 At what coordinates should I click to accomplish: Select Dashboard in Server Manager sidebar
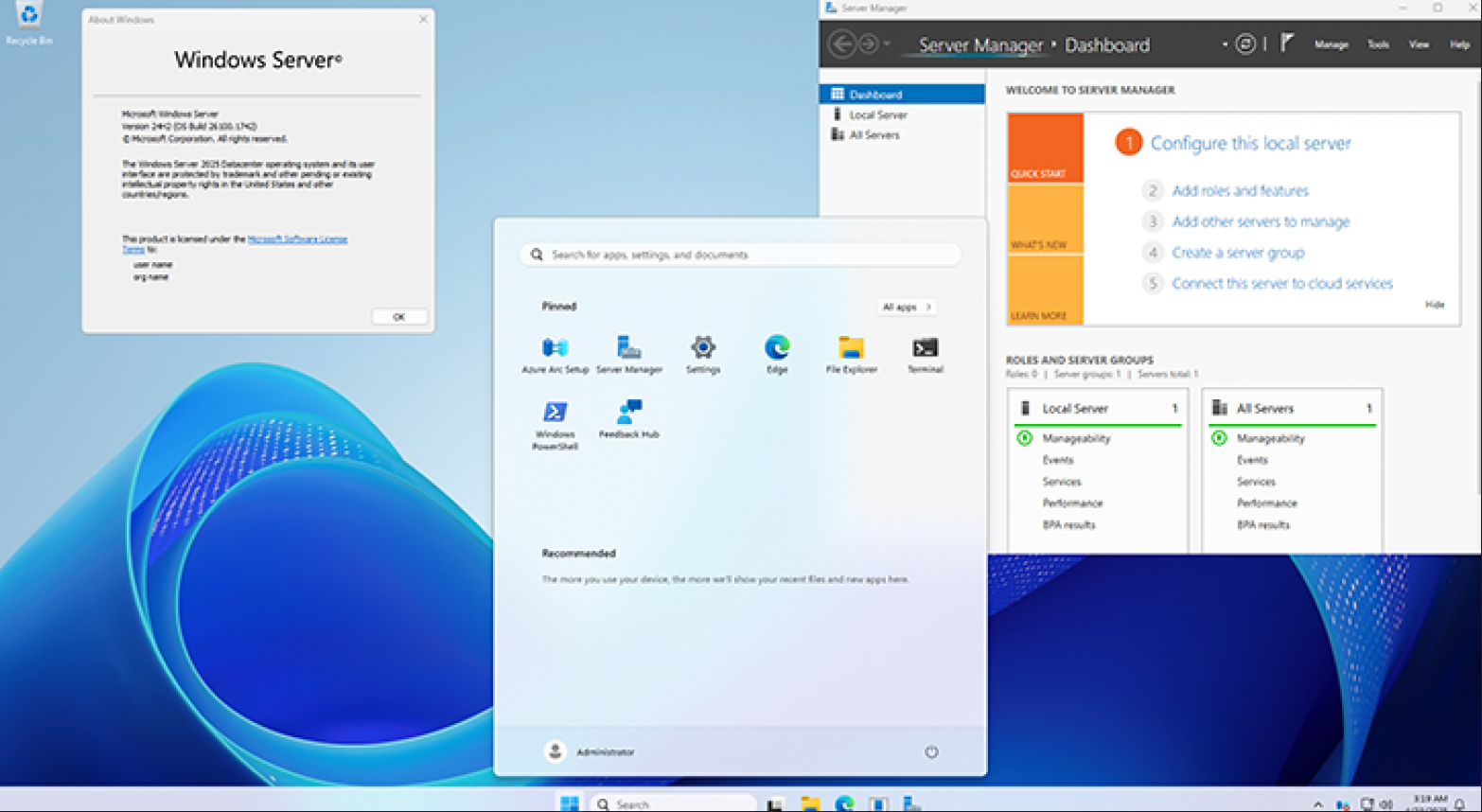point(902,94)
